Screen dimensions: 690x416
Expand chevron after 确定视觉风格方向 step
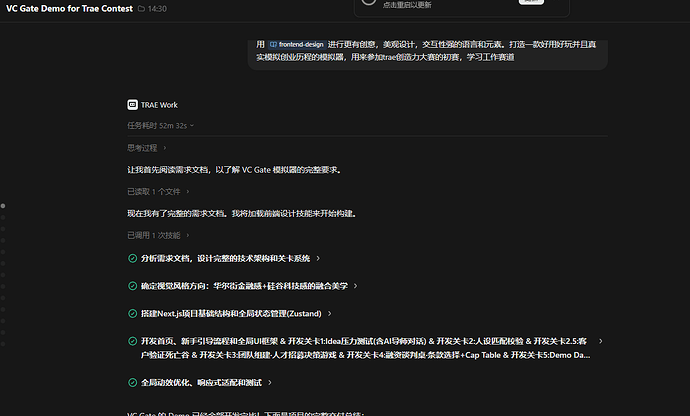[356, 286]
